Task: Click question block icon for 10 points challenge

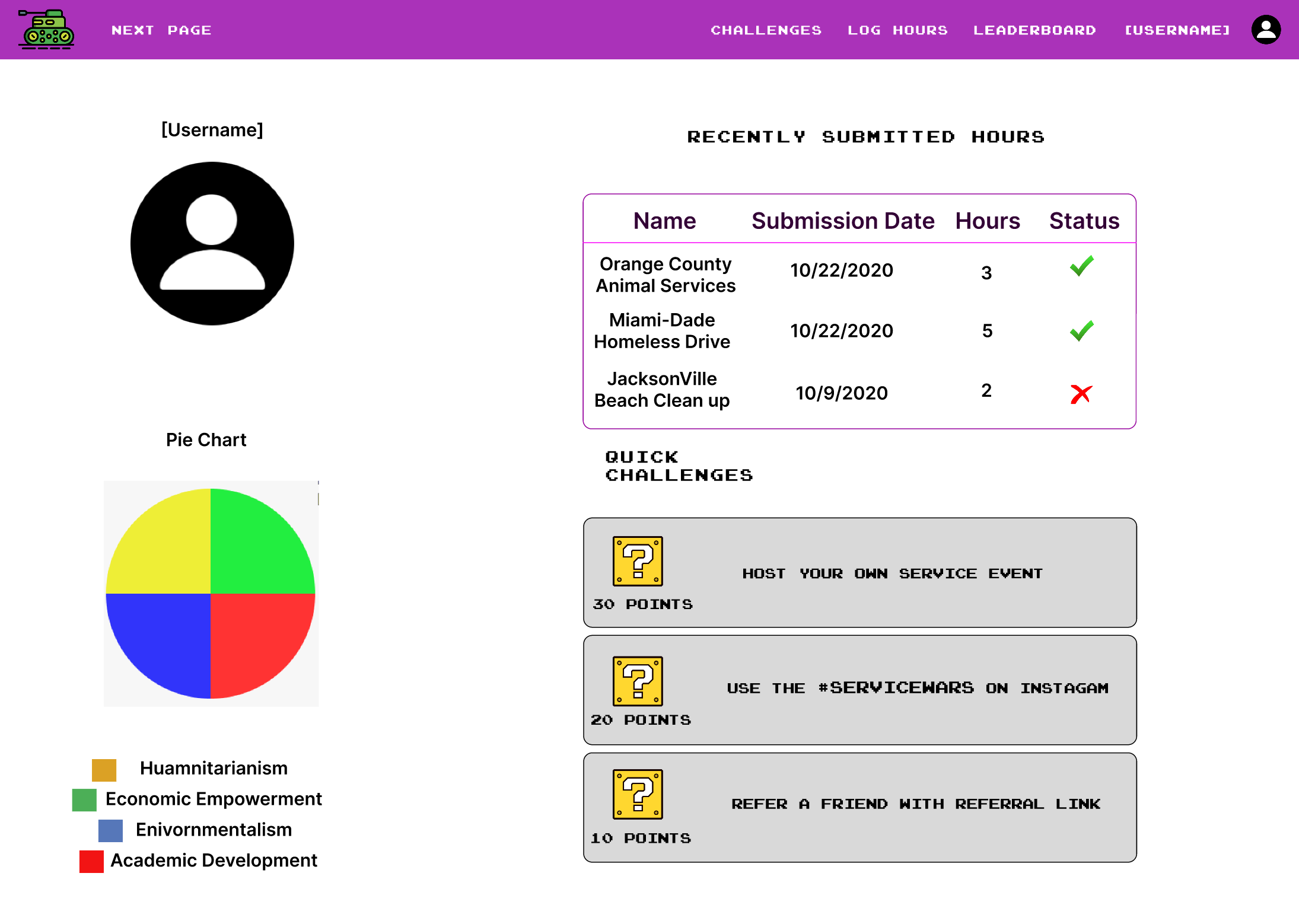Action: 638,794
